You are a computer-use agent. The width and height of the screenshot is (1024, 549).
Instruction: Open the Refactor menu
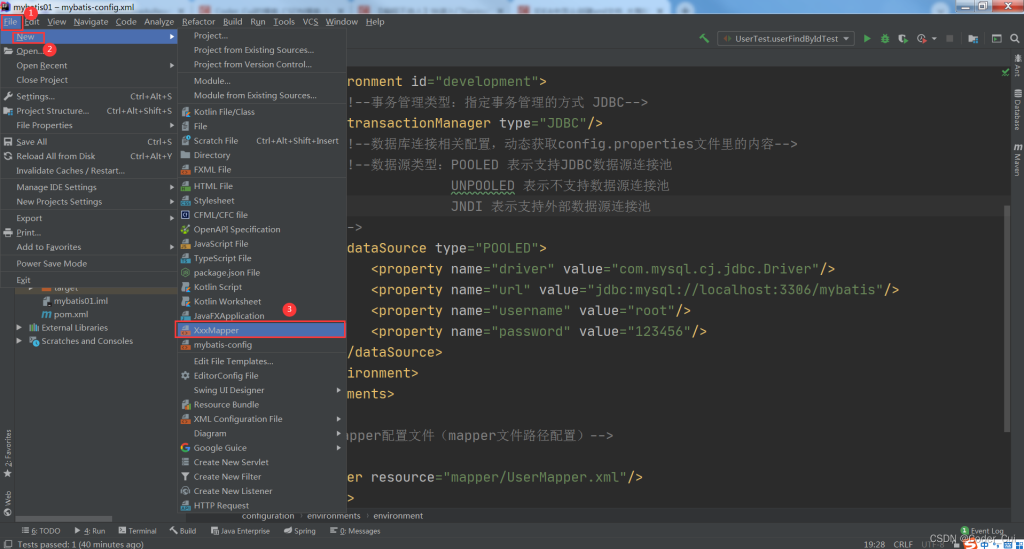[x=199, y=22]
